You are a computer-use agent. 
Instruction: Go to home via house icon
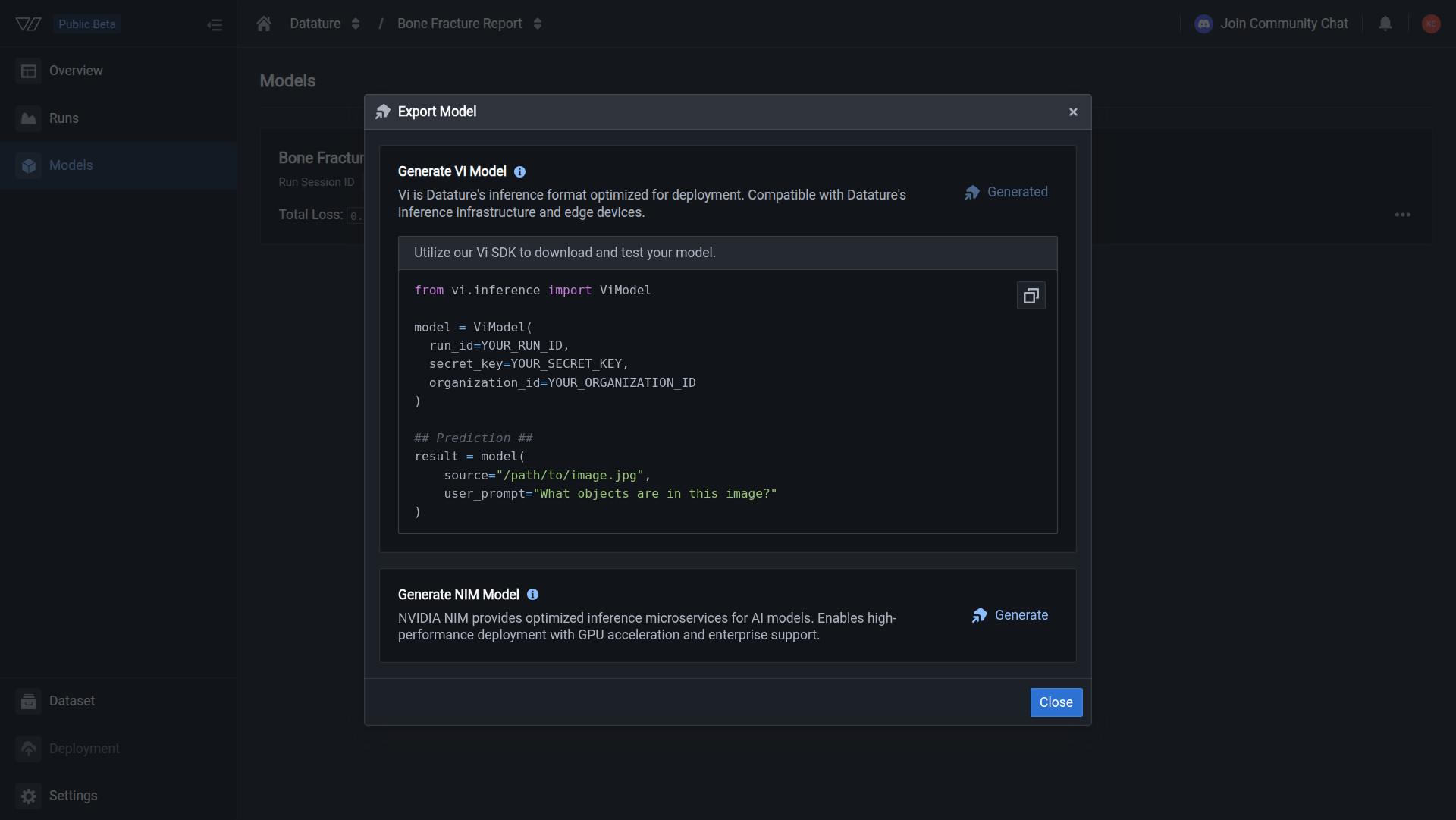[264, 24]
